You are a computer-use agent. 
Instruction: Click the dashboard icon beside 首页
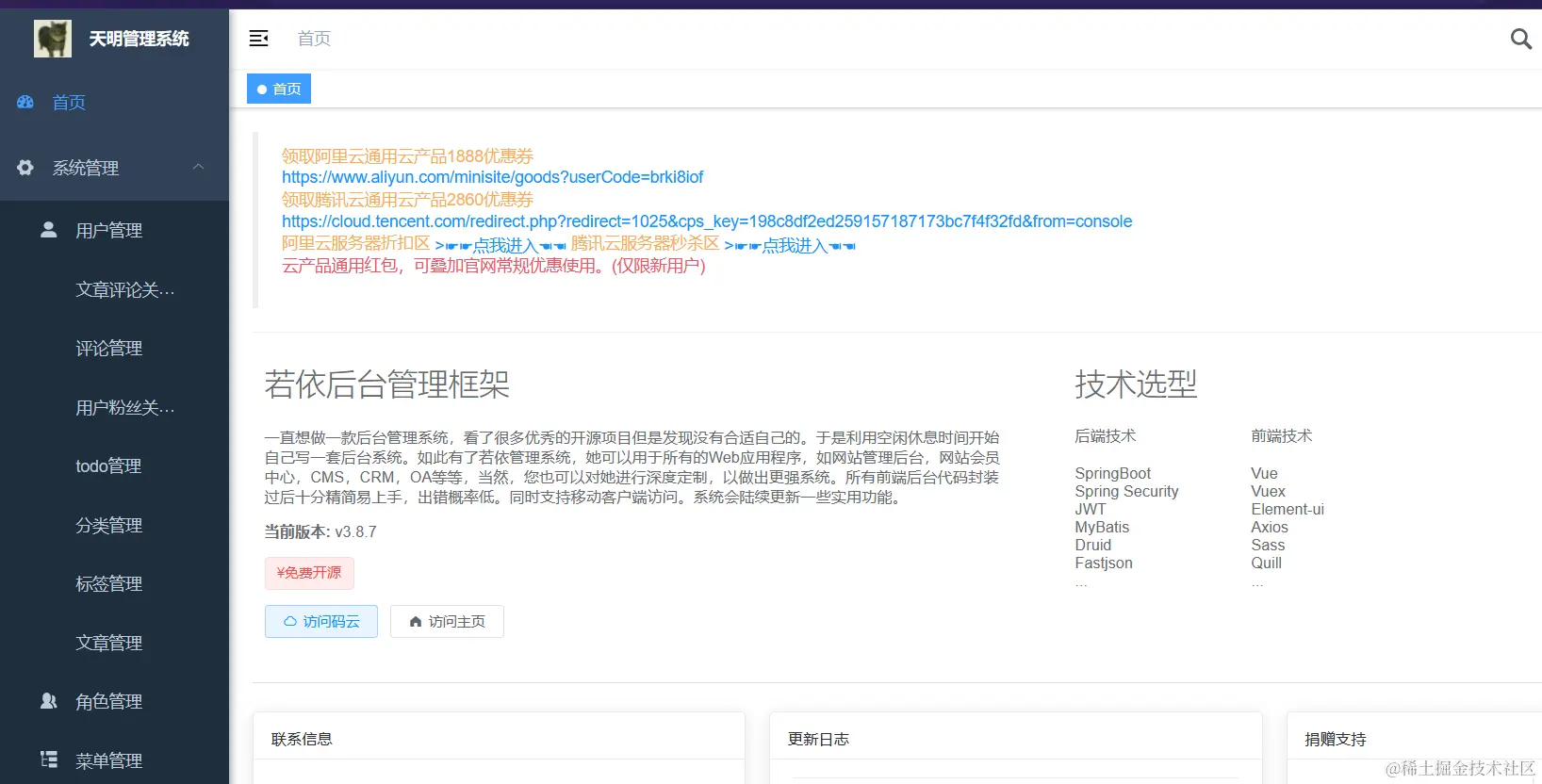[25, 102]
